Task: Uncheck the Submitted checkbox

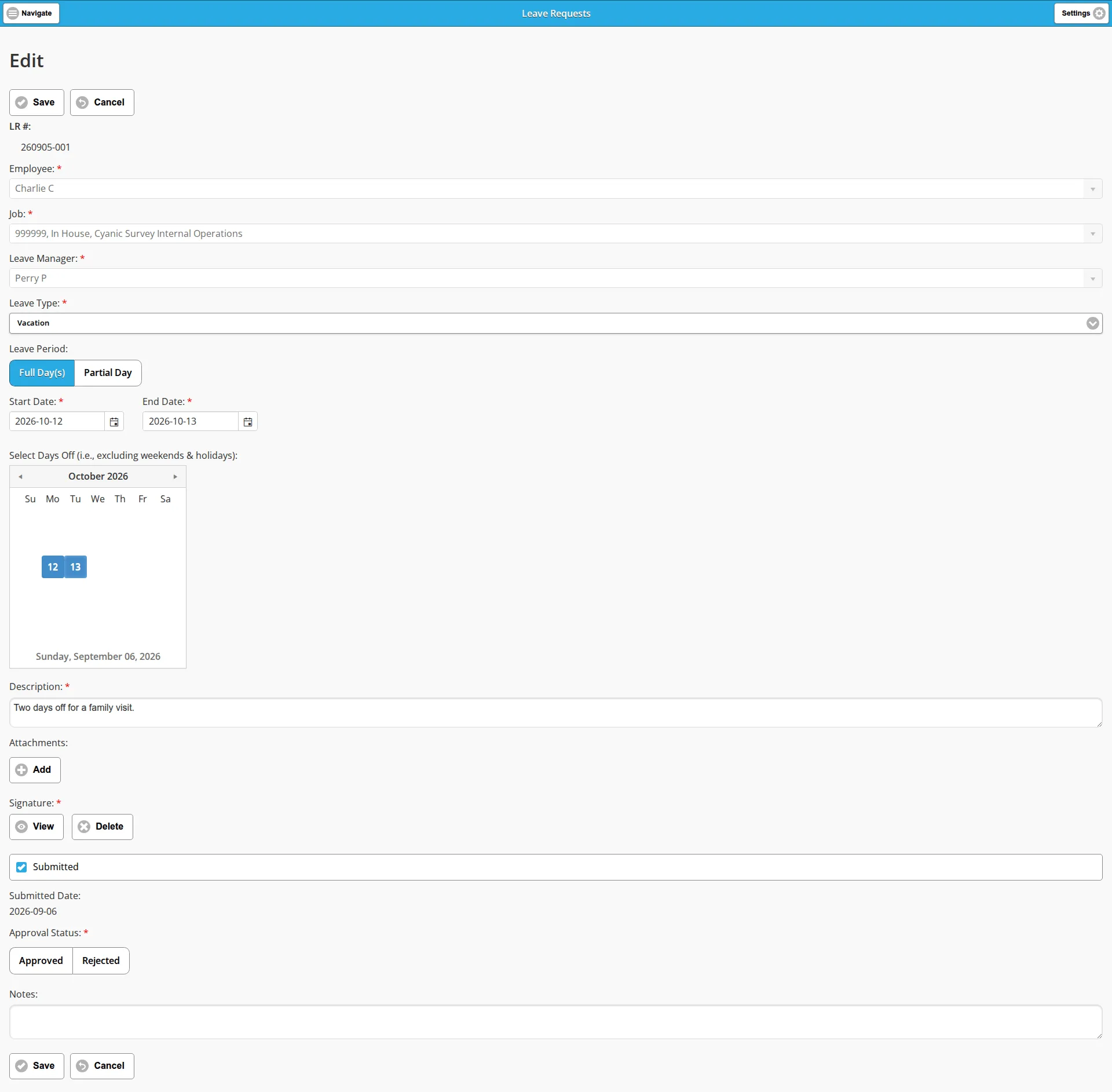Action: tap(21, 868)
